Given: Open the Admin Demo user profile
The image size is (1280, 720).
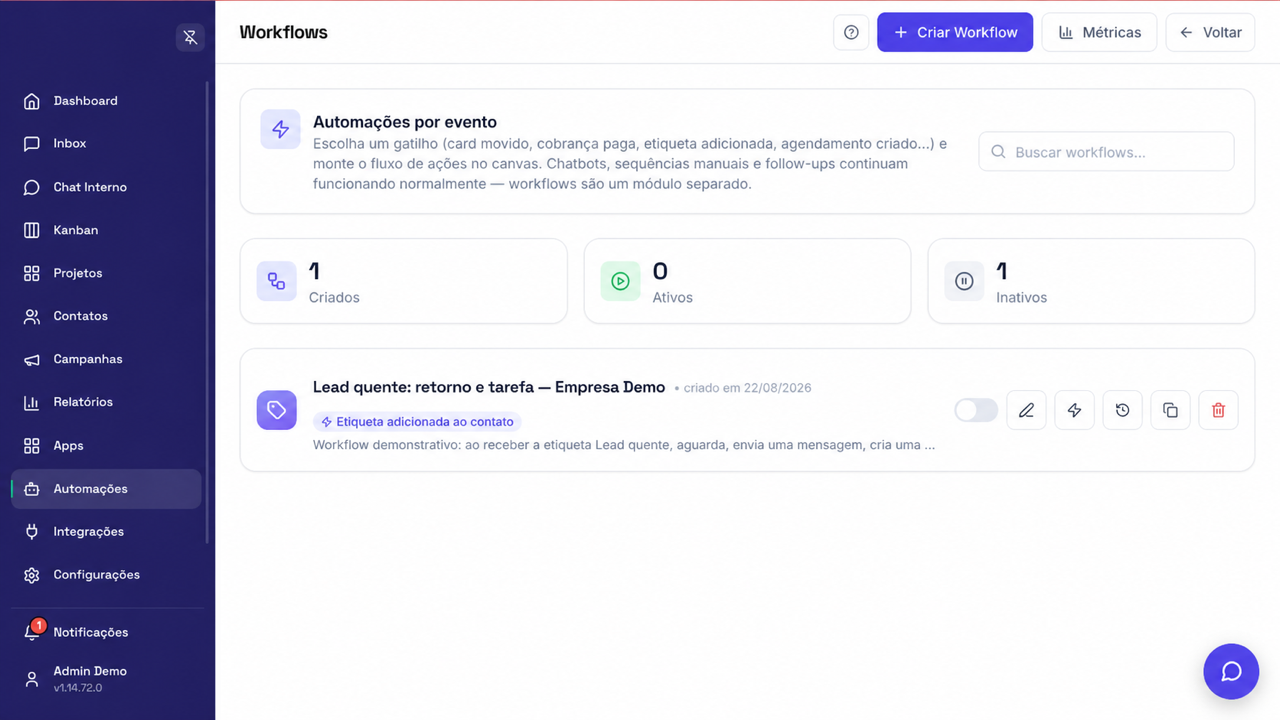Looking at the screenshot, I should tap(106, 678).
